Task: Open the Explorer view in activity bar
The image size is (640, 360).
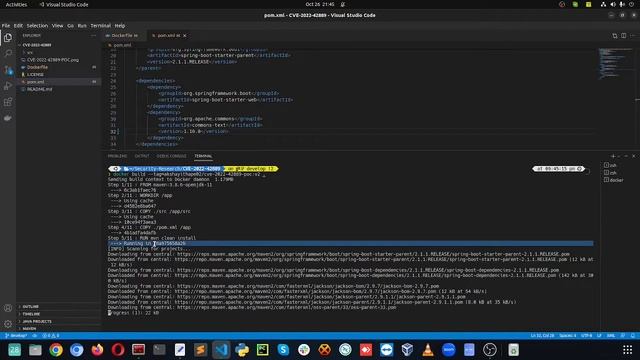Action: (8, 38)
